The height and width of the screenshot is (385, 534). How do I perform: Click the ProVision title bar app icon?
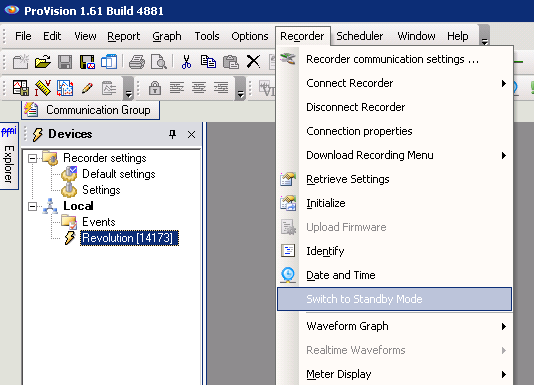coord(12,10)
